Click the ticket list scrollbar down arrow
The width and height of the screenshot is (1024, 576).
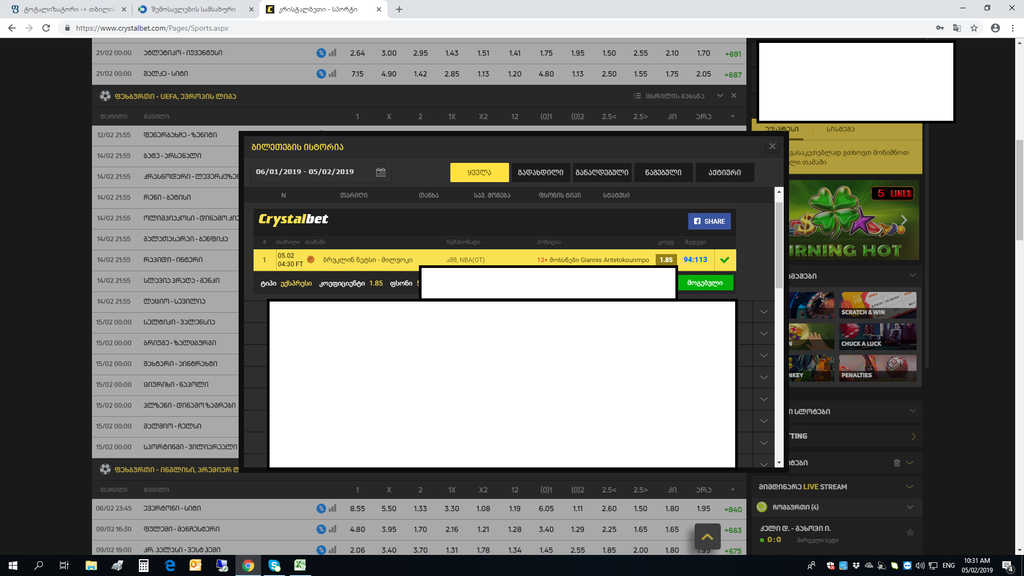pos(778,462)
